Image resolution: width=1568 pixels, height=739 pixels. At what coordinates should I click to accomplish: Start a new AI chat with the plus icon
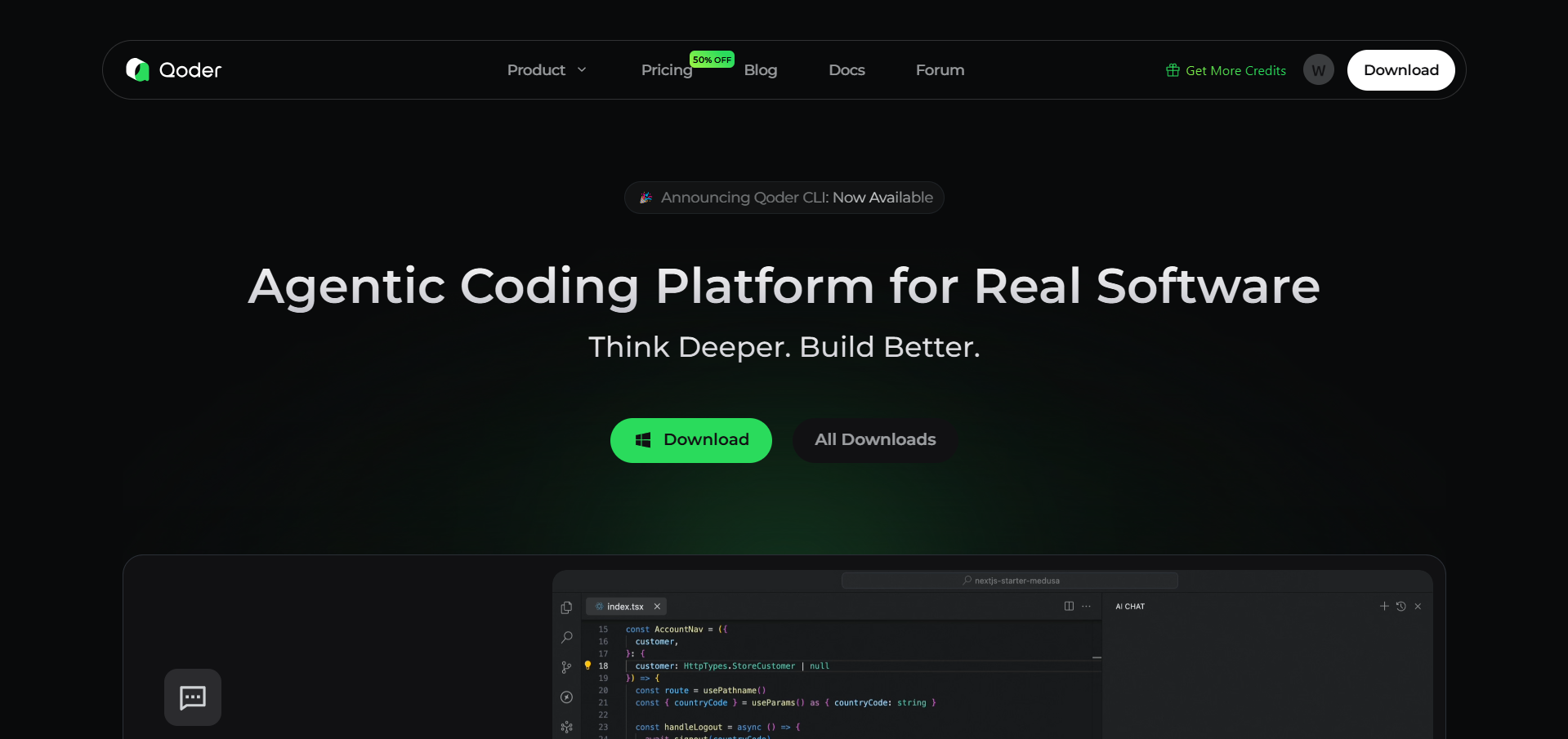(x=1384, y=606)
